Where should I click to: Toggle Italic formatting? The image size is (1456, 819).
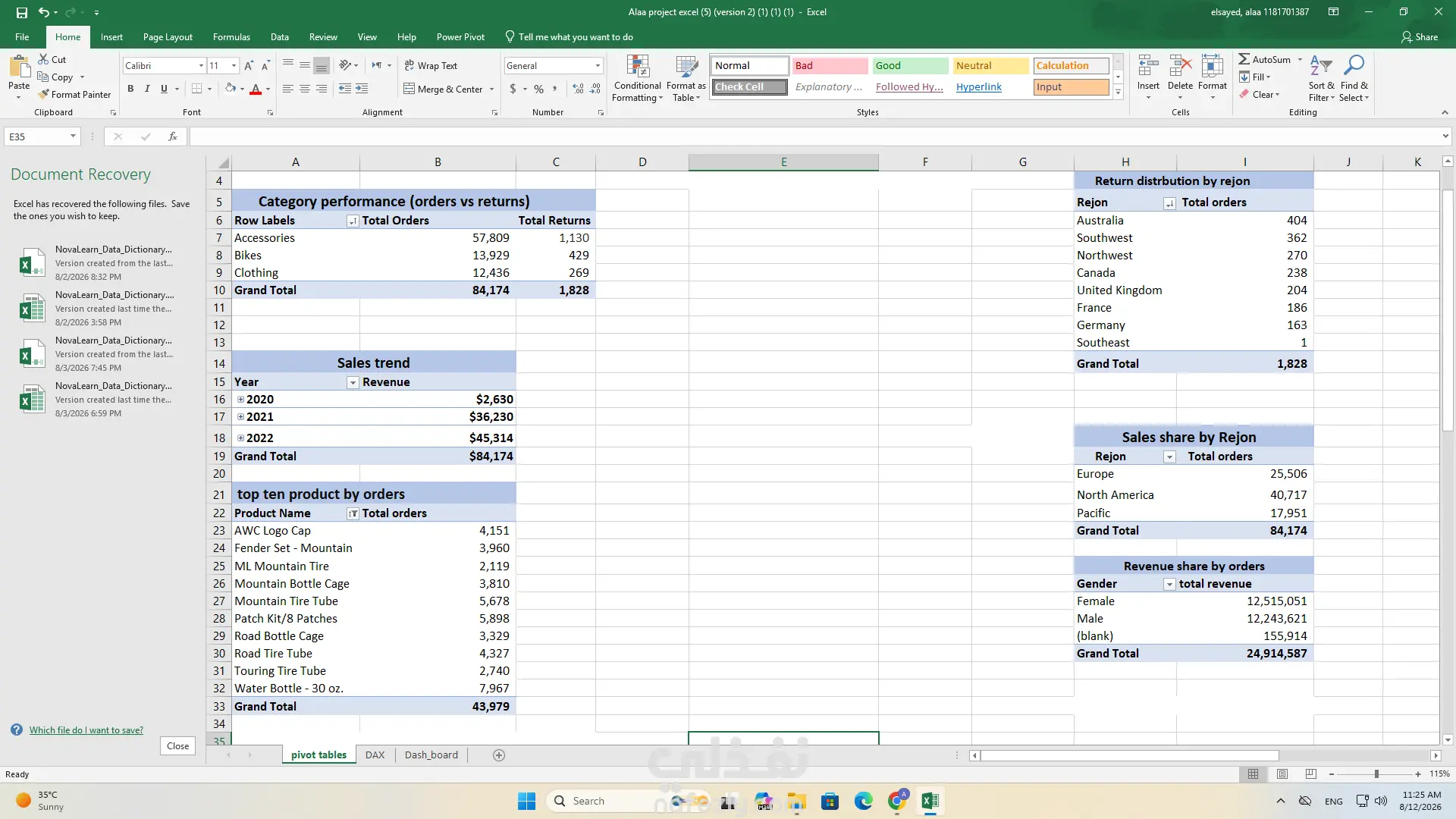click(x=147, y=89)
